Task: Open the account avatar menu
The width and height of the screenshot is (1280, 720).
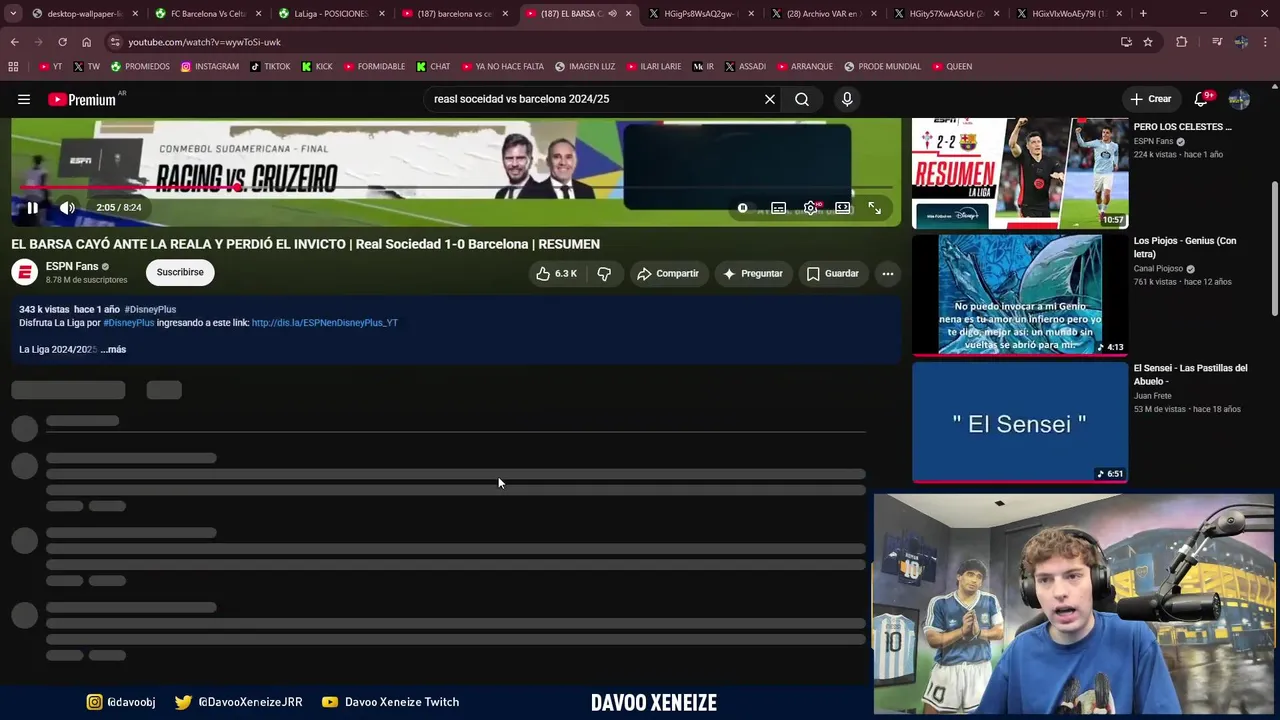Action: pos(1239,99)
